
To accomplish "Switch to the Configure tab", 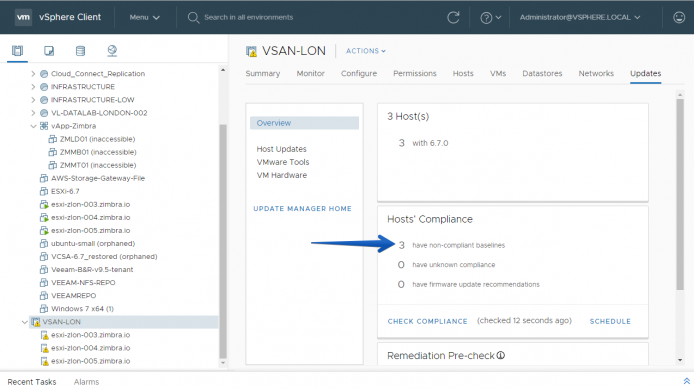I will tap(359, 73).
